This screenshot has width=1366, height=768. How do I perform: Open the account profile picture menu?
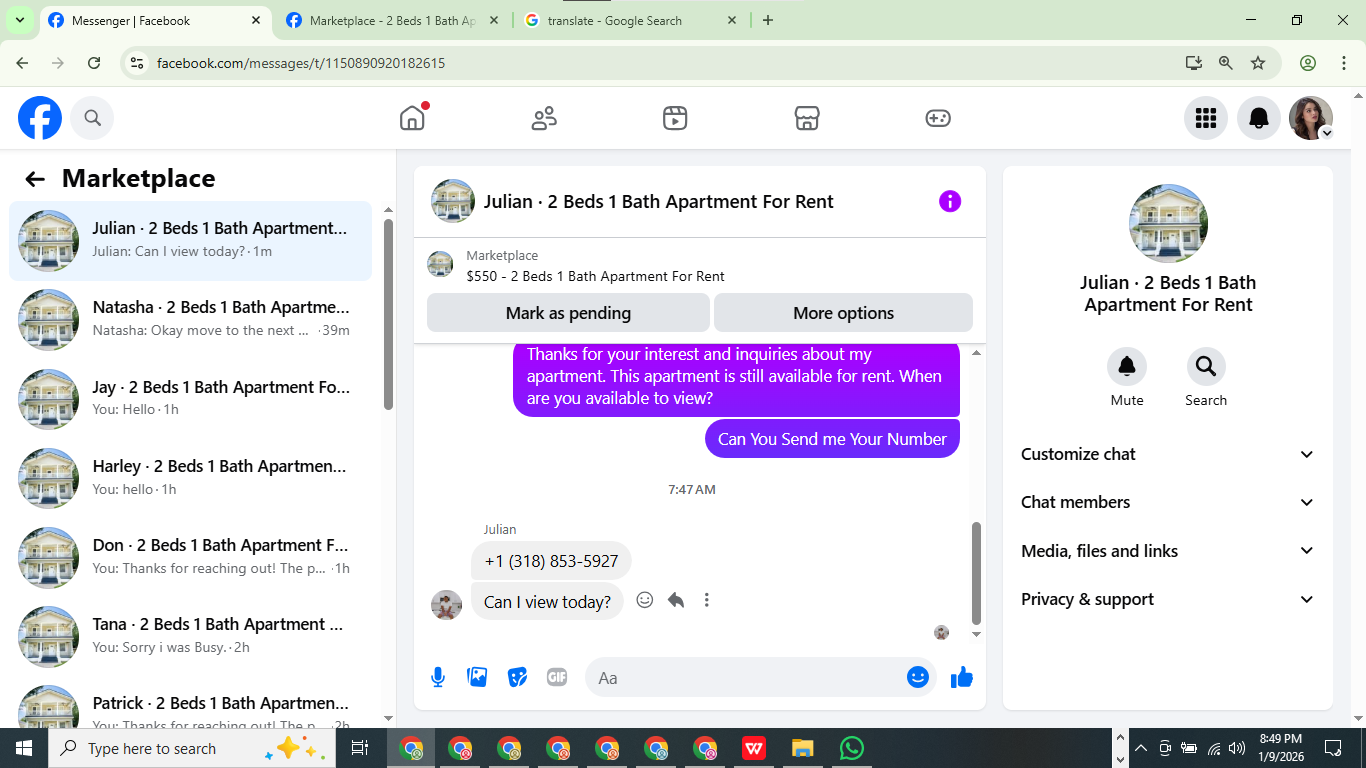[1311, 118]
